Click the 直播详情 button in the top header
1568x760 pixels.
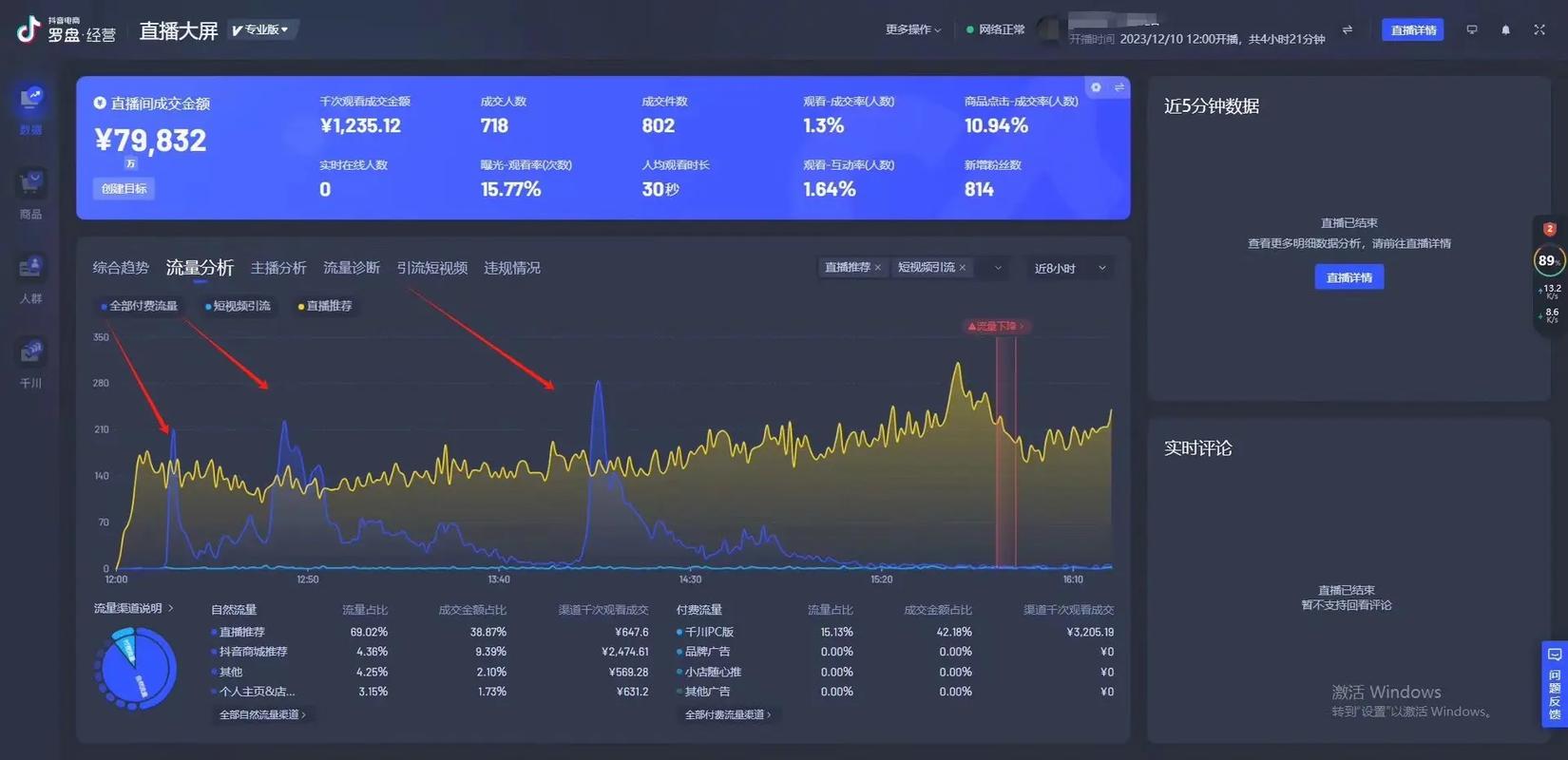[x=1413, y=30]
